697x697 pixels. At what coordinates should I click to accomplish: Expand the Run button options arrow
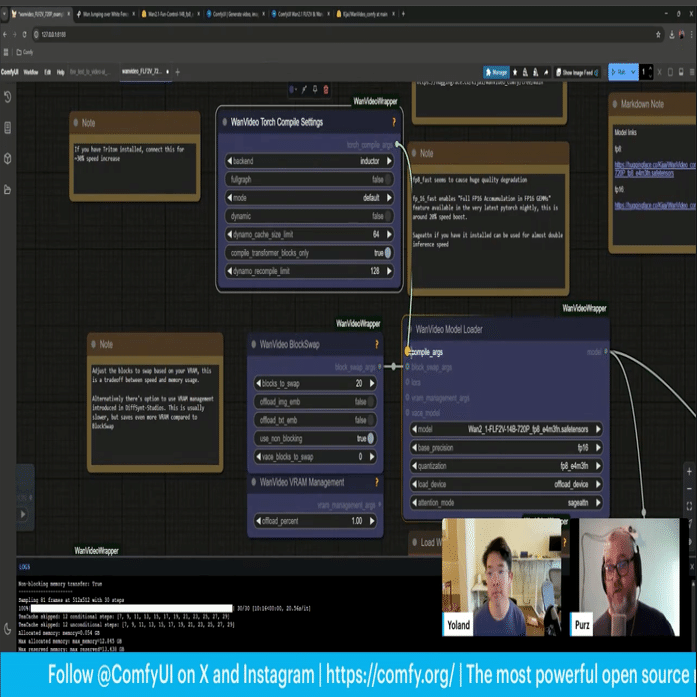click(633, 72)
